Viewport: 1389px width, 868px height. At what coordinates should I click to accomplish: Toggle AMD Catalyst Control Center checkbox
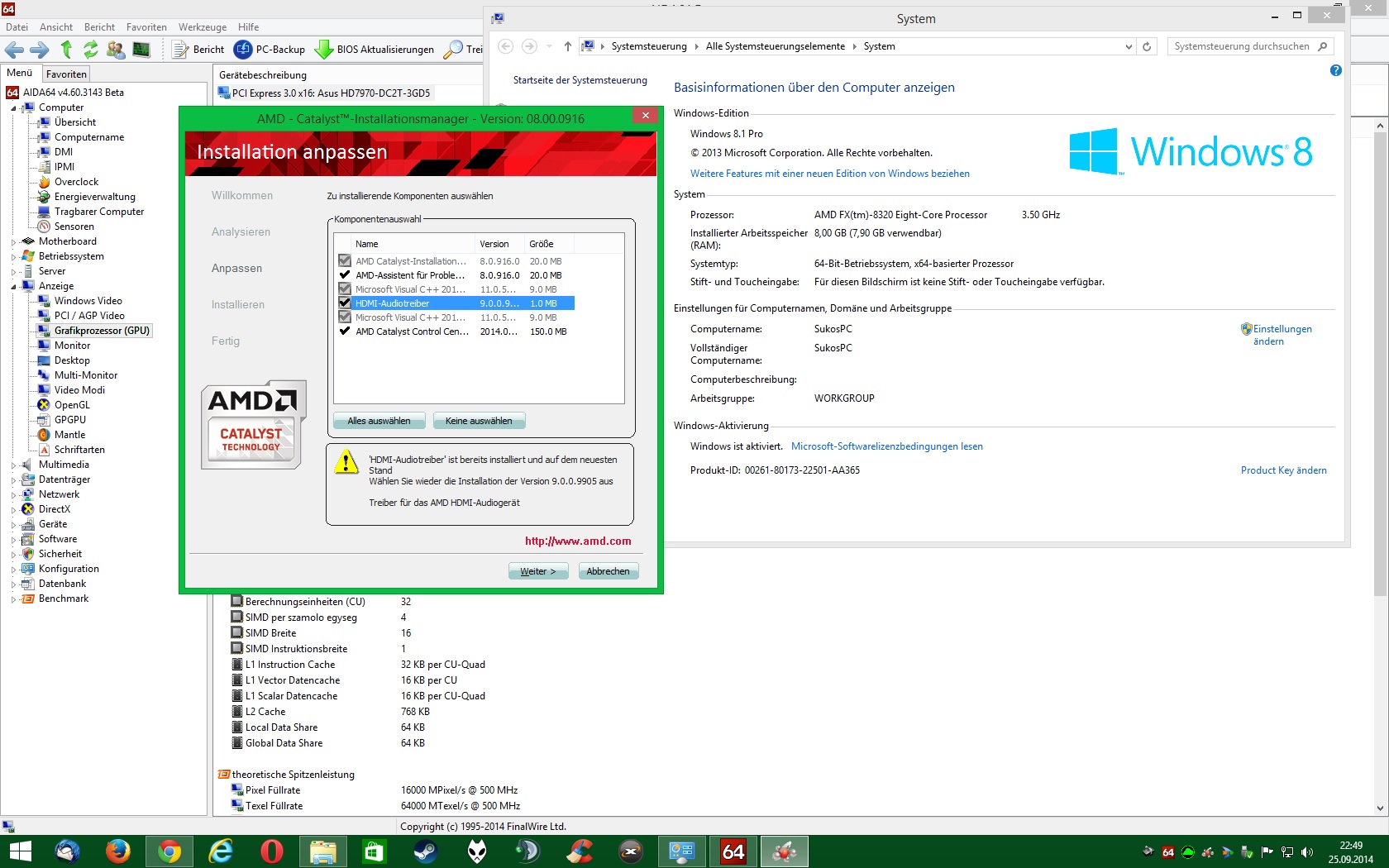[345, 331]
